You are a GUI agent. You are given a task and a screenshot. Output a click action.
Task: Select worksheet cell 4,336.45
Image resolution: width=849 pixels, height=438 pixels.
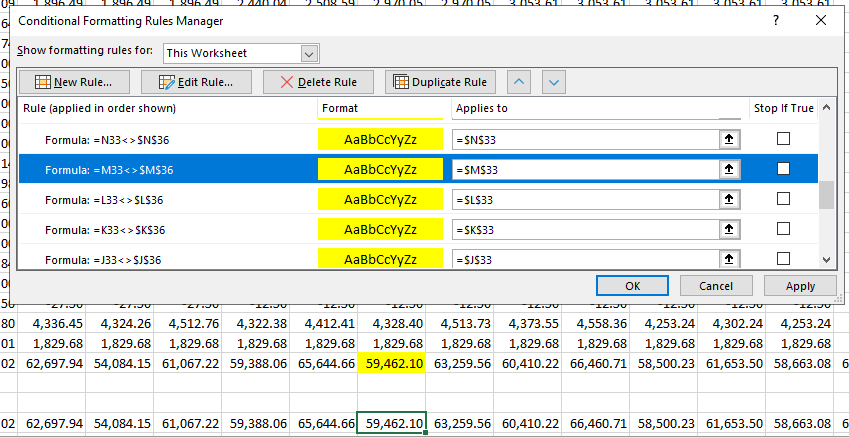click(x=52, y=324)
